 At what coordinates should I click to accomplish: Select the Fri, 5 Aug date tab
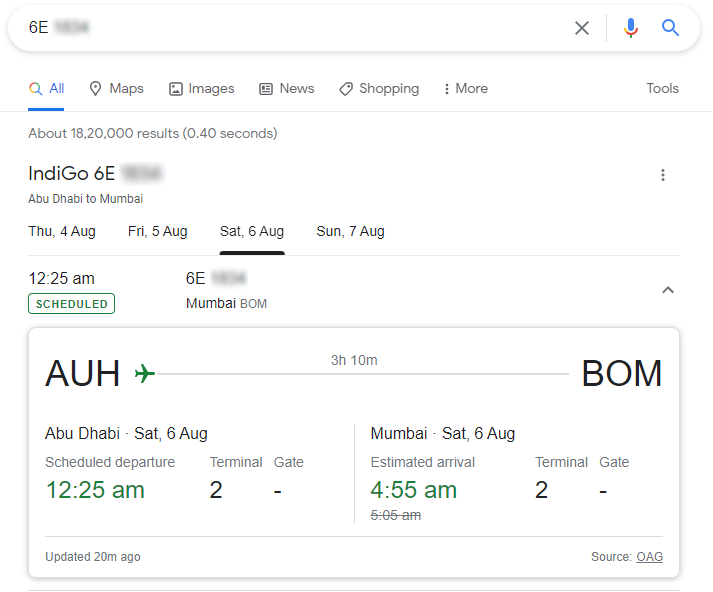[x=158, y=232]
